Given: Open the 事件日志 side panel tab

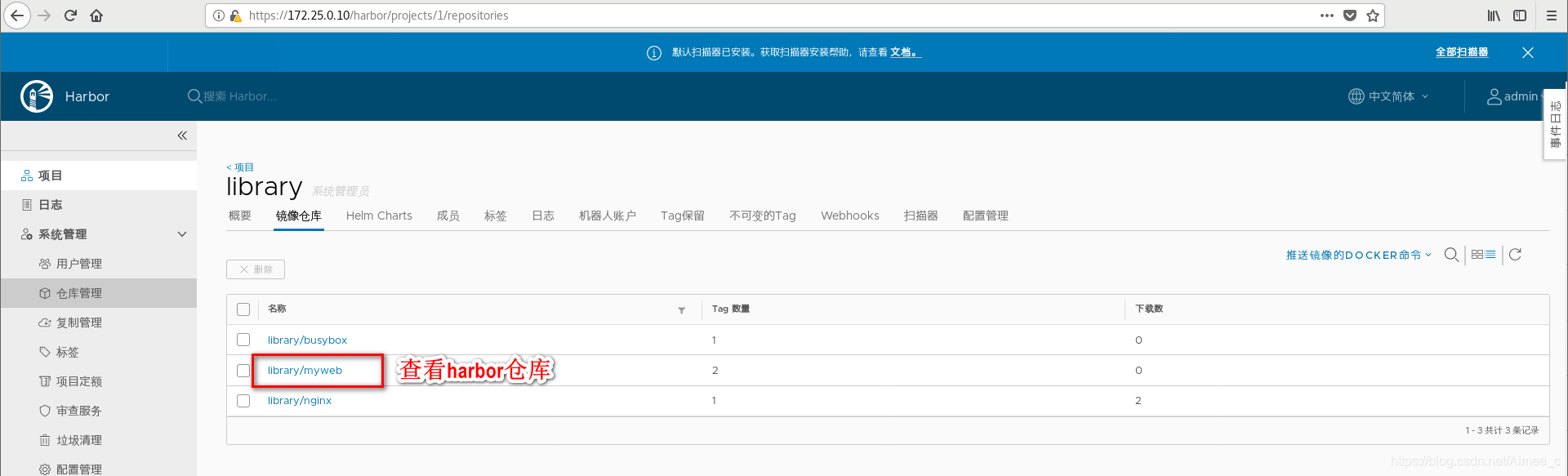Looking at the screenshot, I should (x=1555, y=124).
